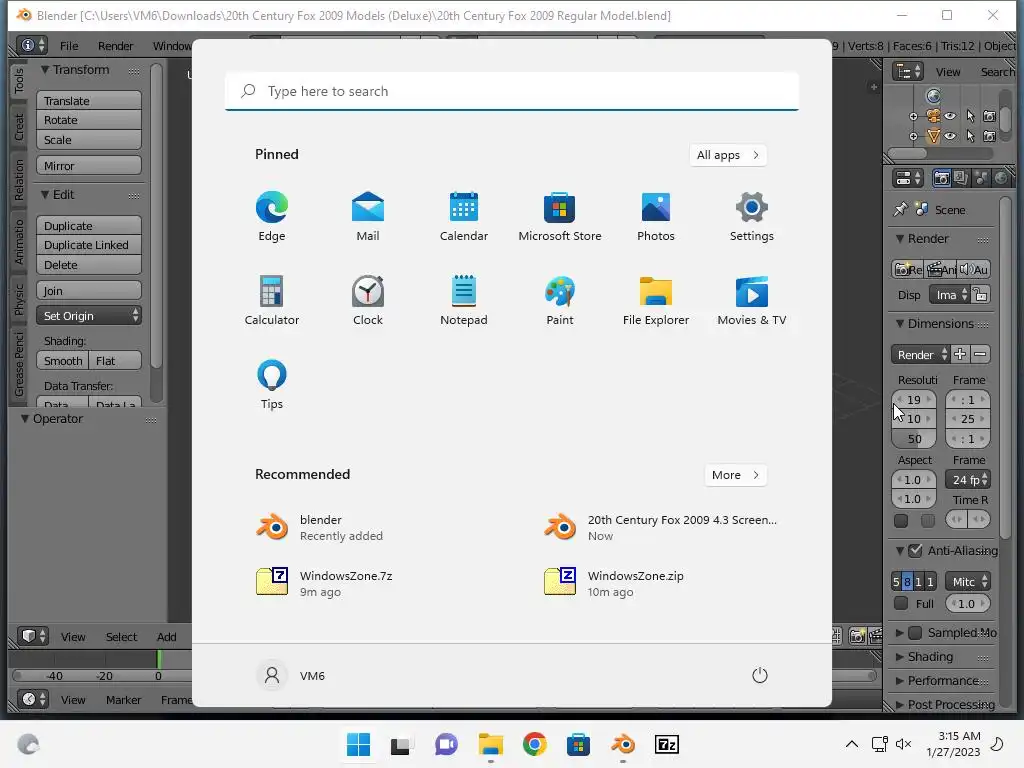
Task: Click the VM6 user account
Action: click(290, 675)
